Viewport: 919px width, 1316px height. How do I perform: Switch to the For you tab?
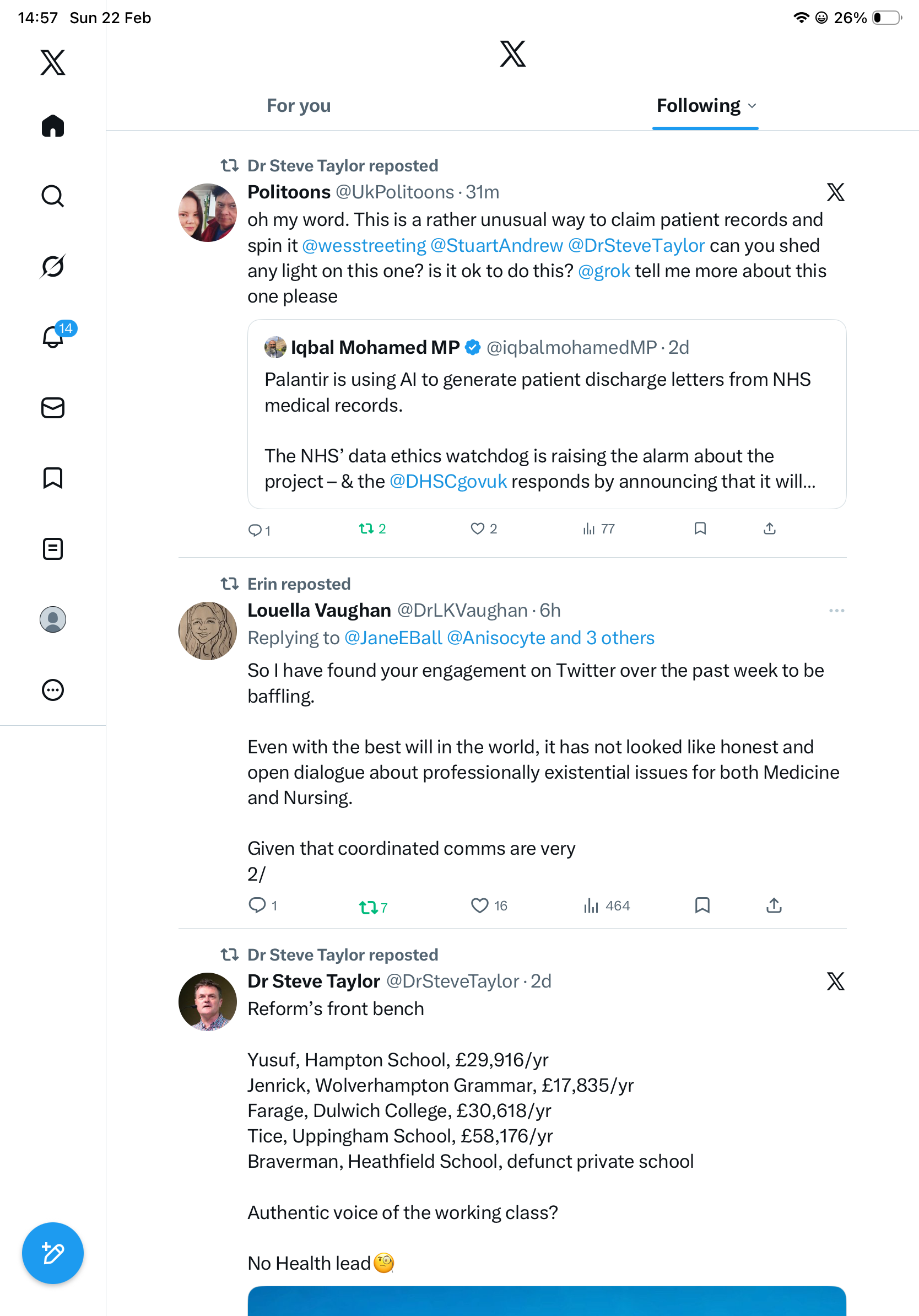point(299,106)
